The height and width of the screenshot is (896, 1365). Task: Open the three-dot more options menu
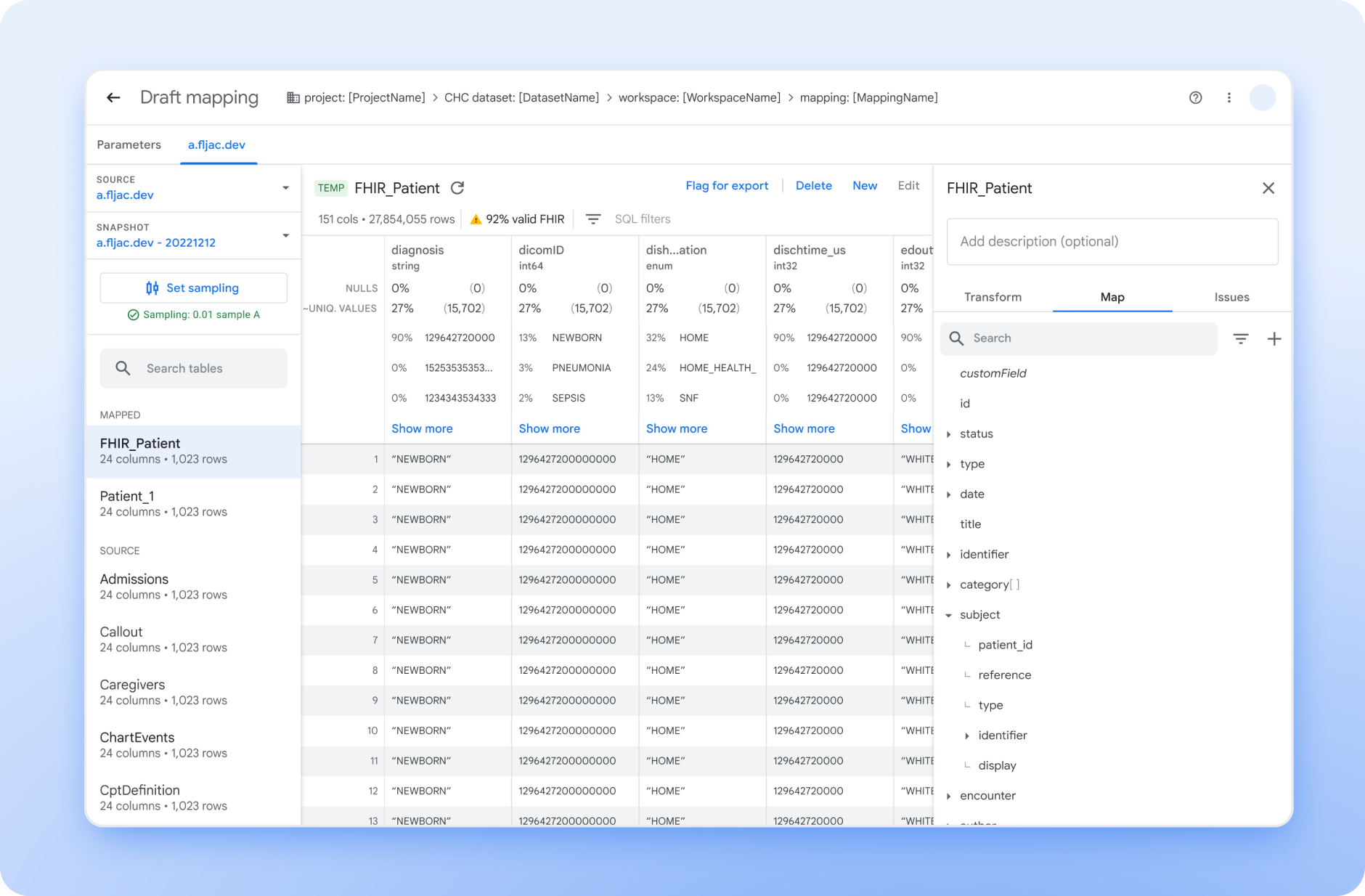[1228, 97]
